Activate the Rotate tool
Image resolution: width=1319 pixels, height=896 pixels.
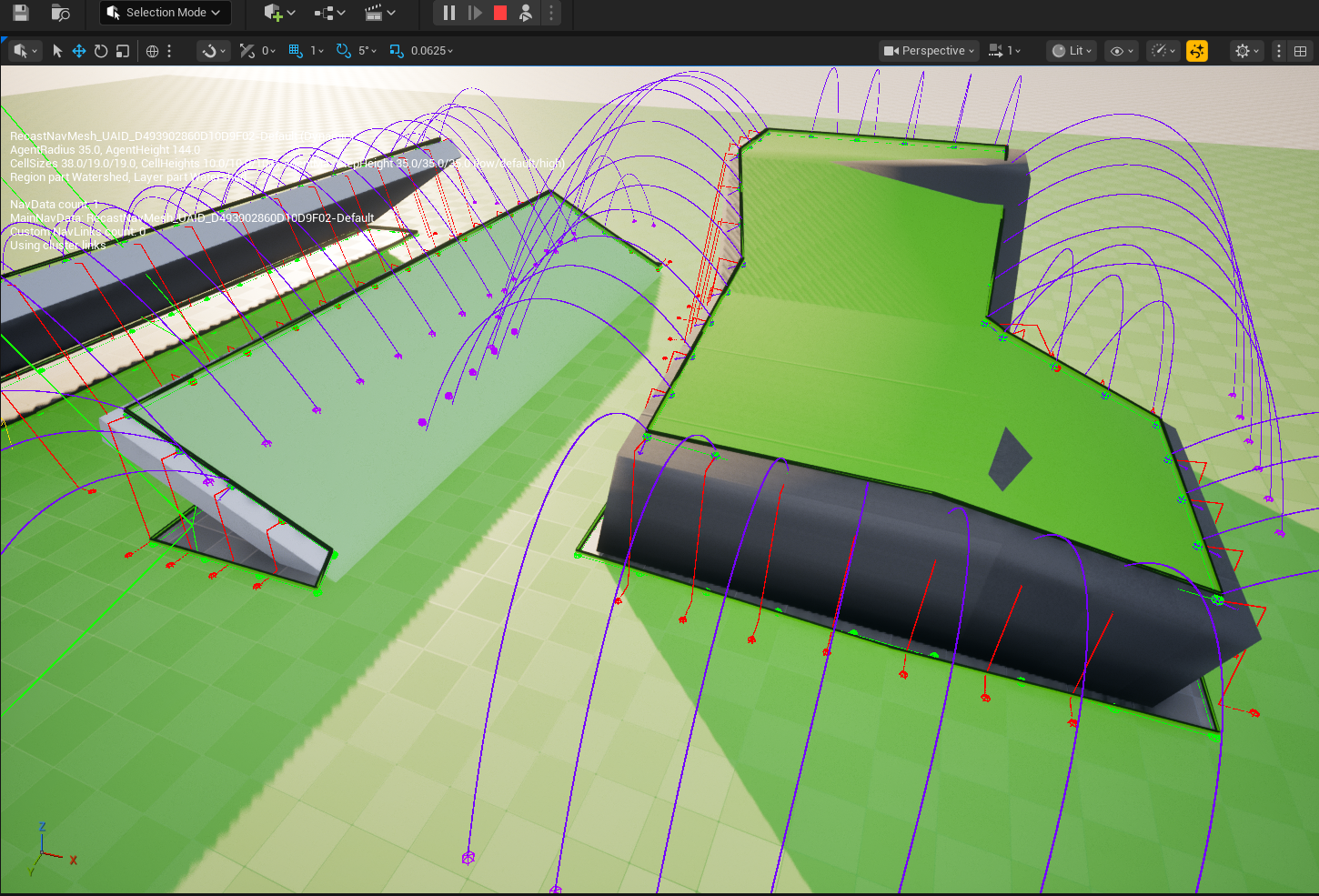point(101,51)
